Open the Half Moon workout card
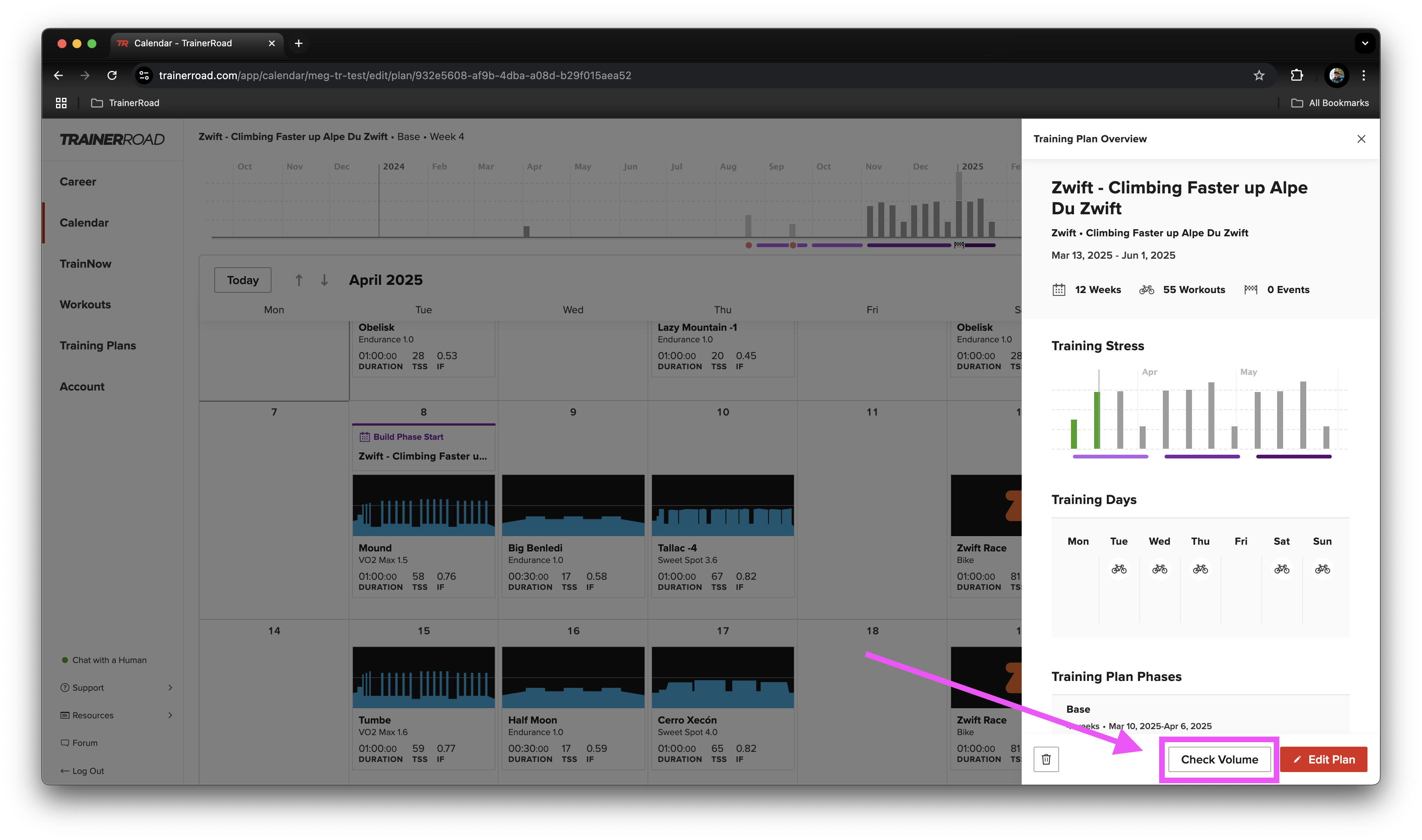Screen dimensions: 1422x840 click(x=573, y=707)
